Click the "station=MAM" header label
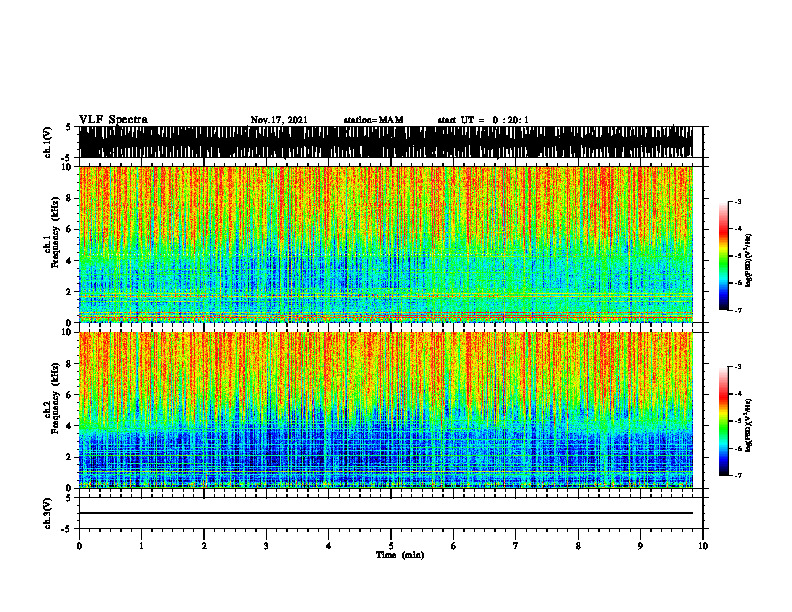 click(x=373, y=120)
